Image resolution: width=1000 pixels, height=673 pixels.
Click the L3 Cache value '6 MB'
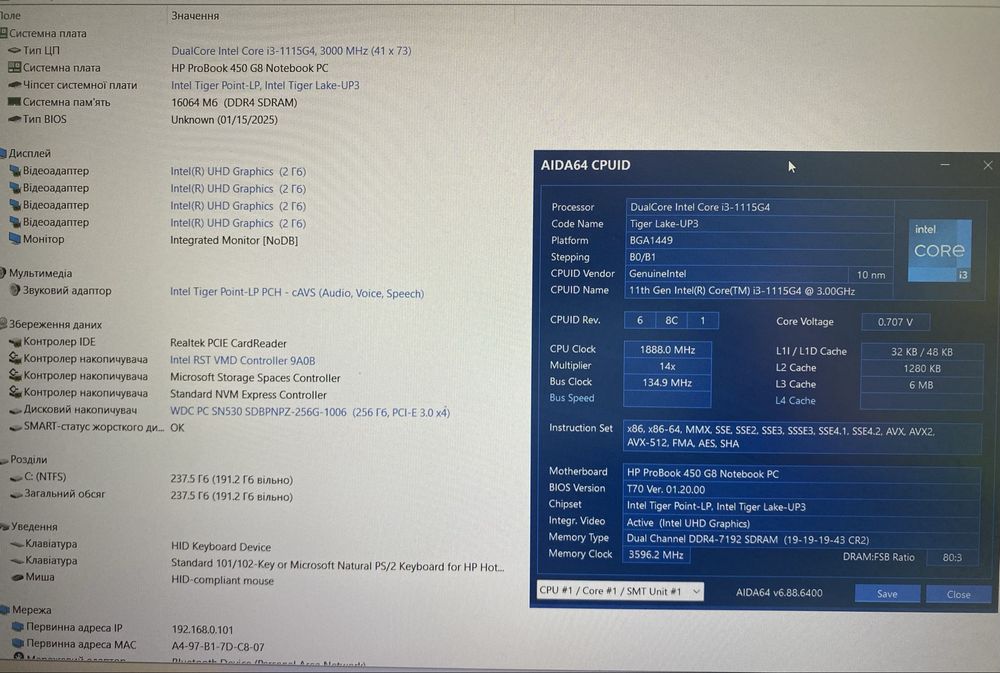922,385
